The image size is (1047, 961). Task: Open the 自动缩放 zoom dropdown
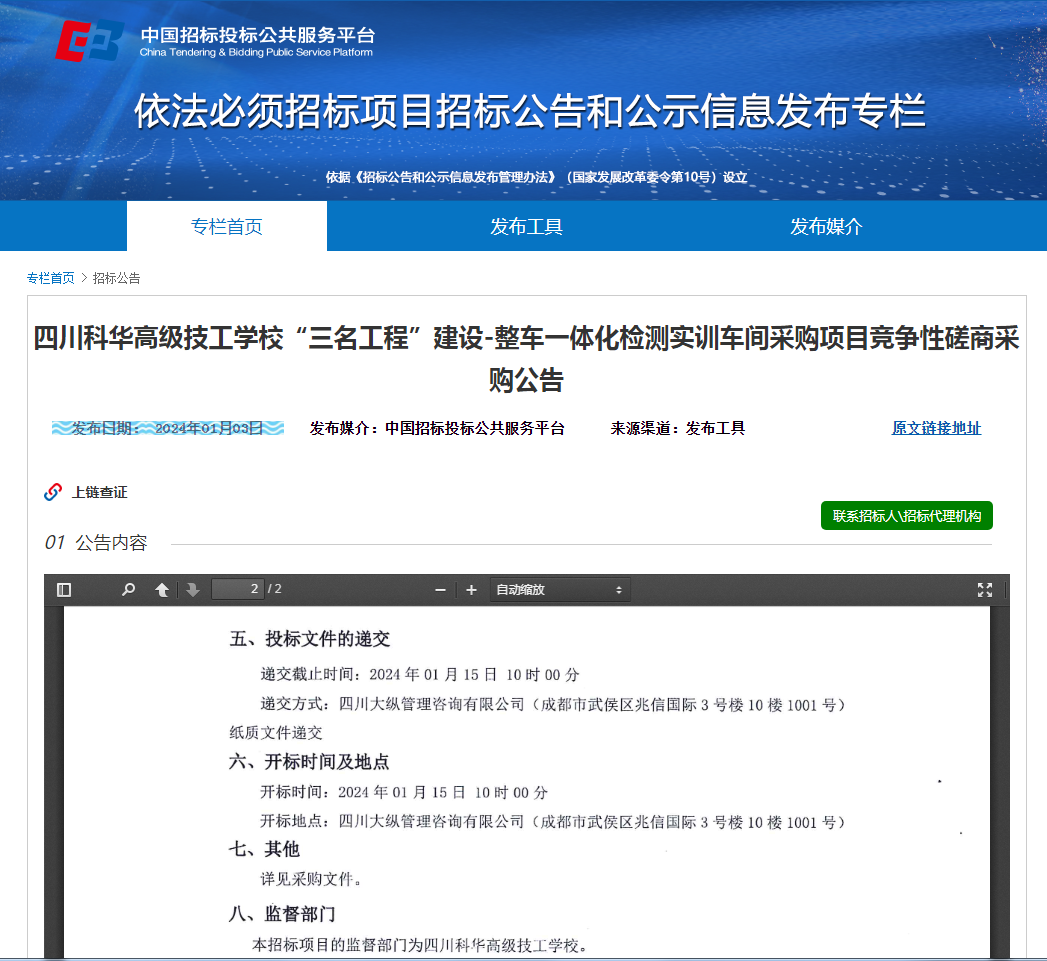coord(560,590)
